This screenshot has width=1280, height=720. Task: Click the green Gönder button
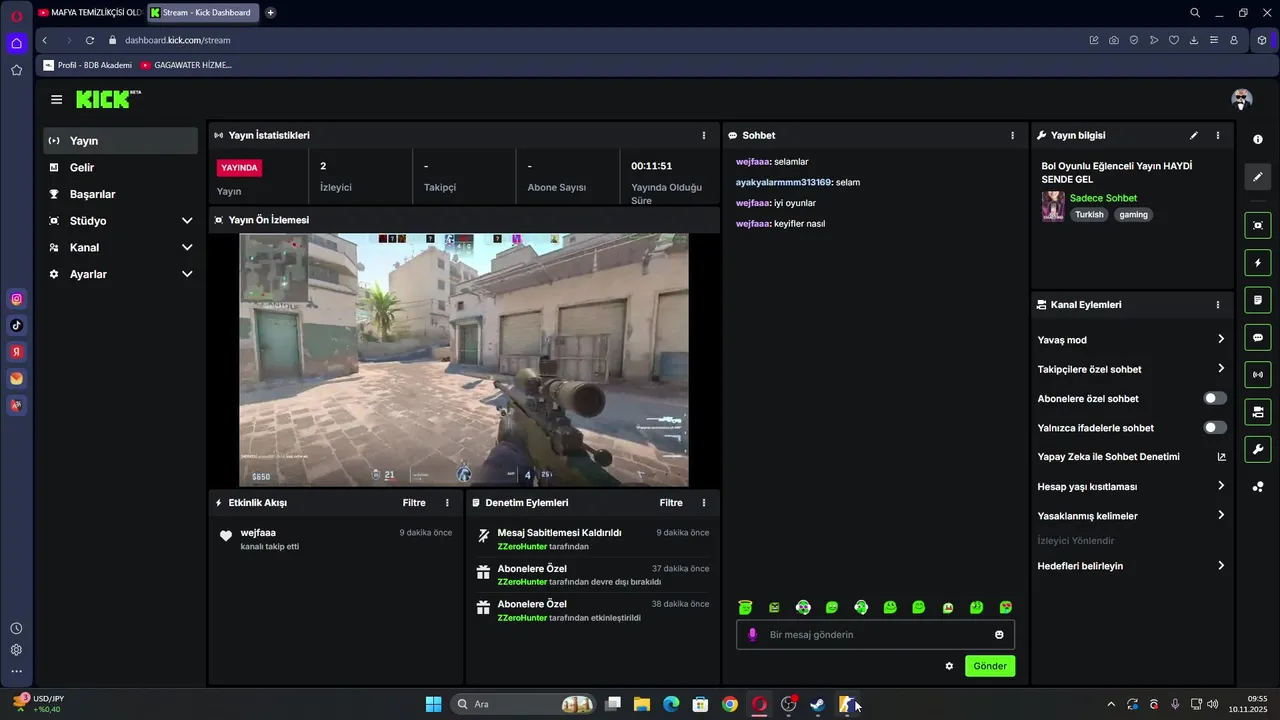pyautogui.click(x=990, y=666)
